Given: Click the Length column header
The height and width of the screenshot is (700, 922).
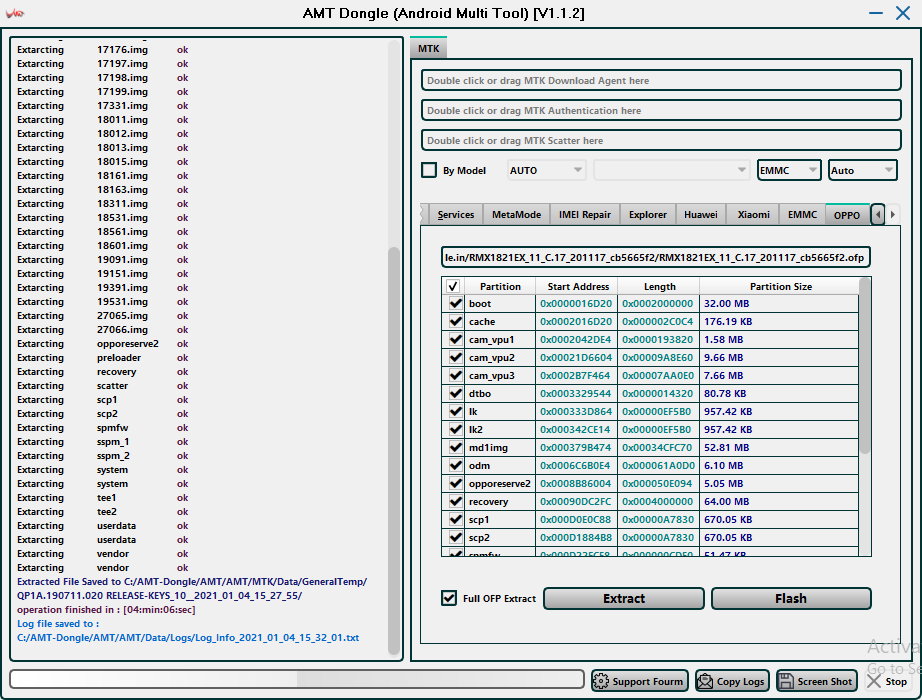Looking at the screenshot, I should 659,286.
